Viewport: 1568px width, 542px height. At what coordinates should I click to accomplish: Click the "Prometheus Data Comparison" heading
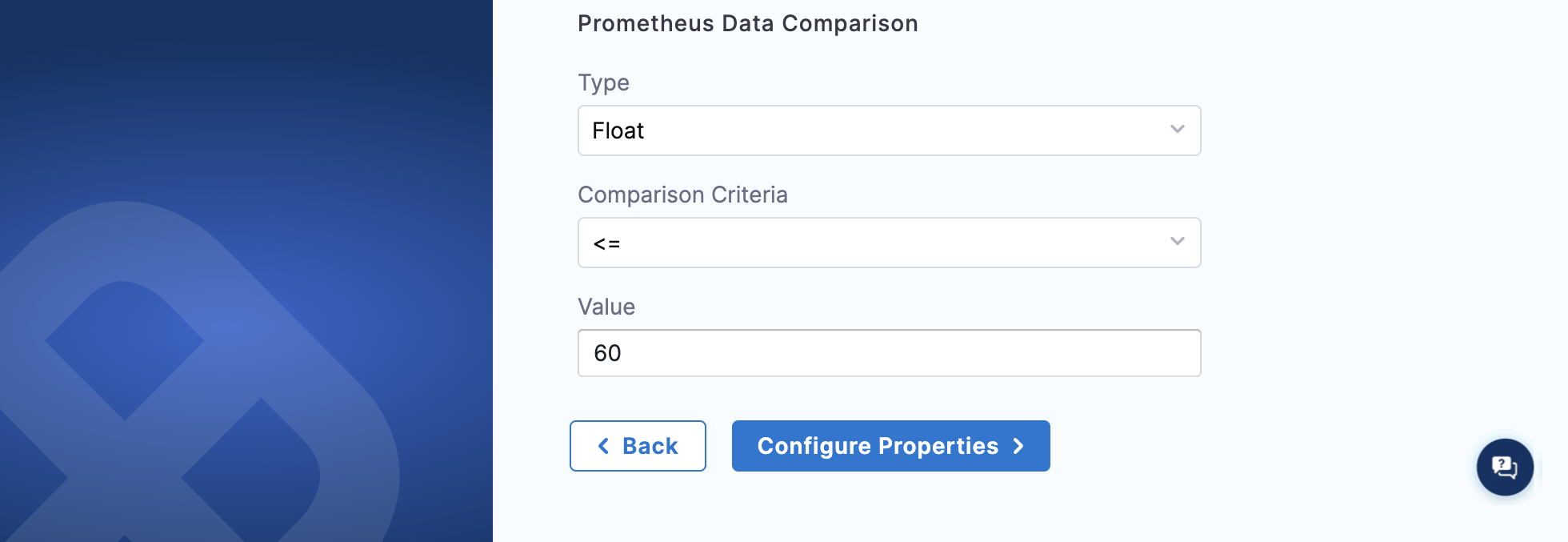click(747, 23)
